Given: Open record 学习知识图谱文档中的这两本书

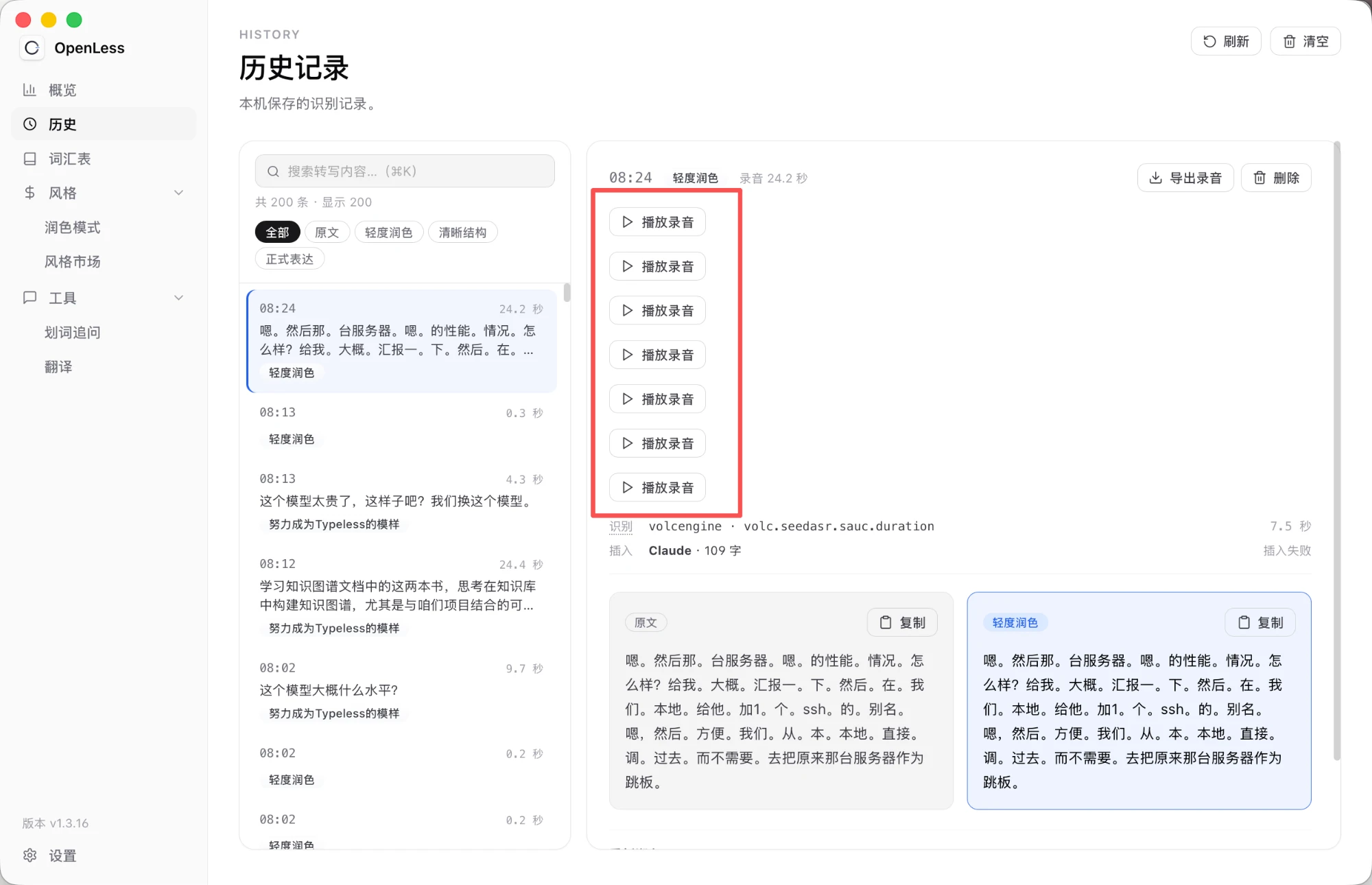Looking at the screenshot, I should pos(402,596).
